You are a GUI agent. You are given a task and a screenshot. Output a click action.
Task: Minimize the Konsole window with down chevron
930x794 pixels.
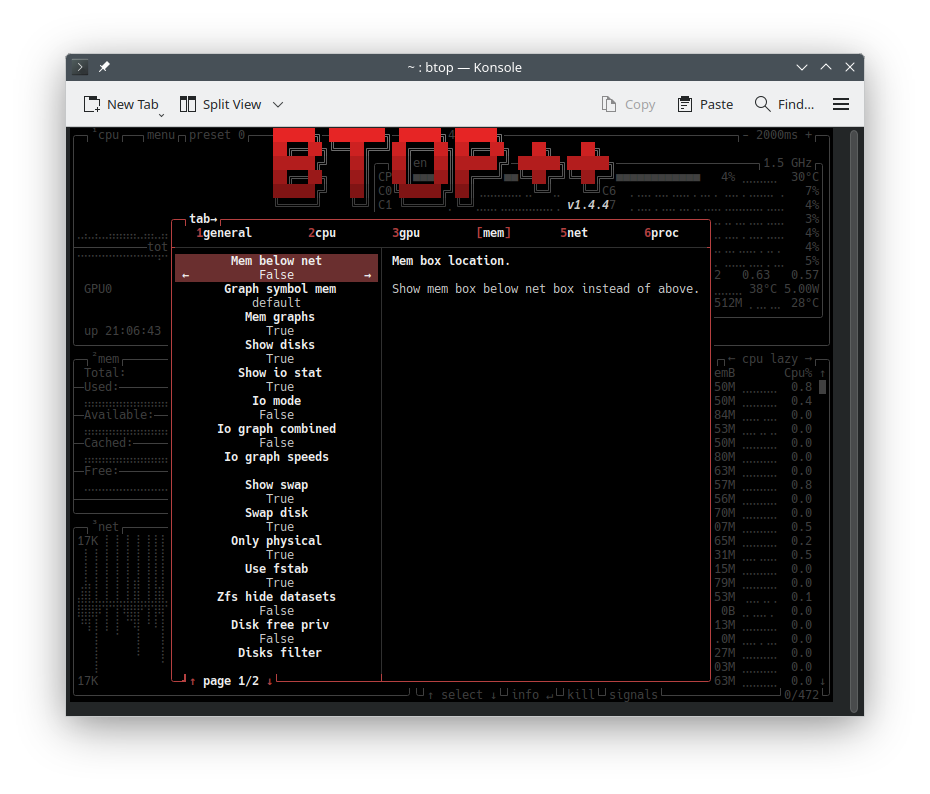pyautogui.click(x=802, y=67)
